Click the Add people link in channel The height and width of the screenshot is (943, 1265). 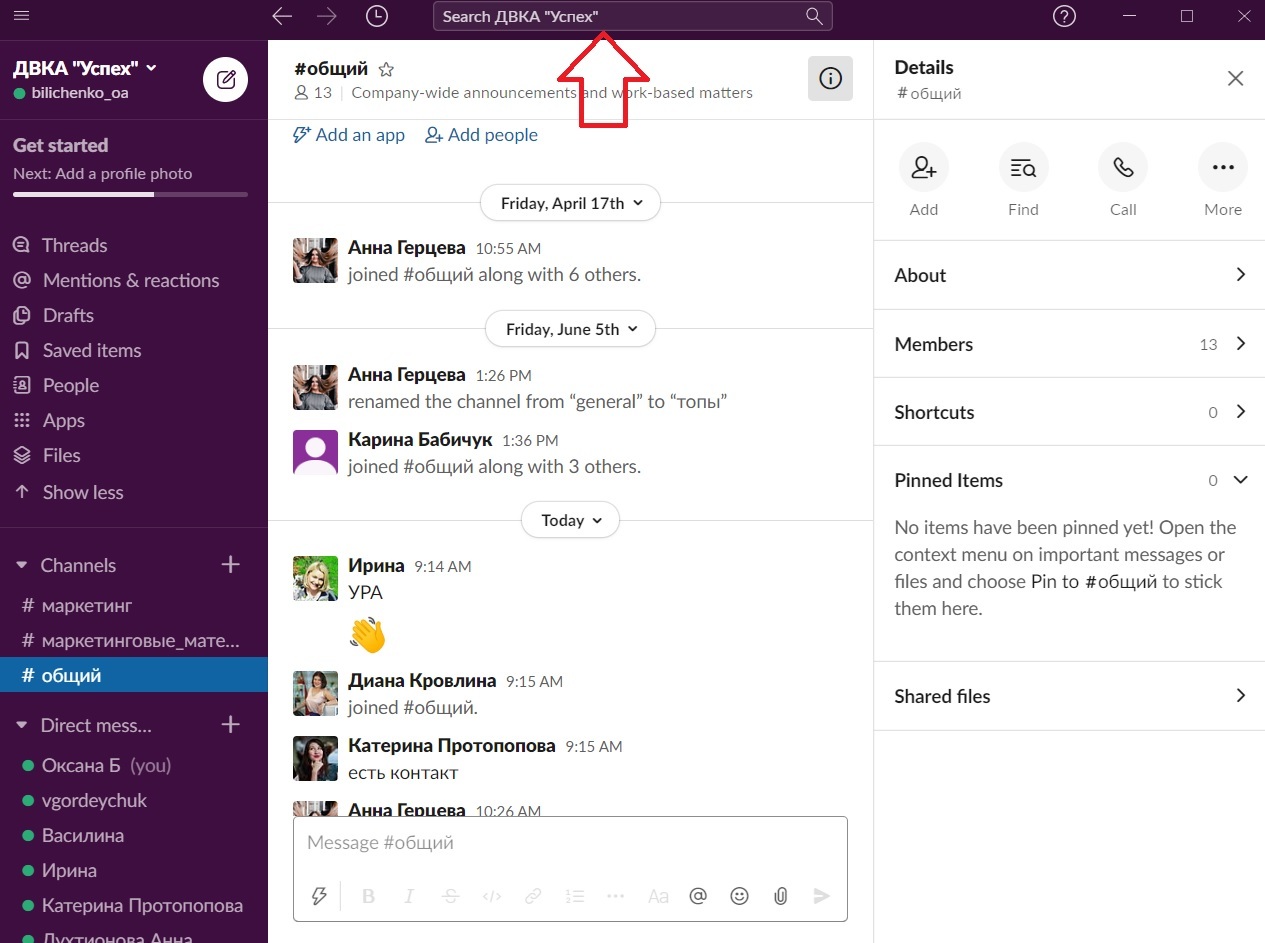point(481,135)
